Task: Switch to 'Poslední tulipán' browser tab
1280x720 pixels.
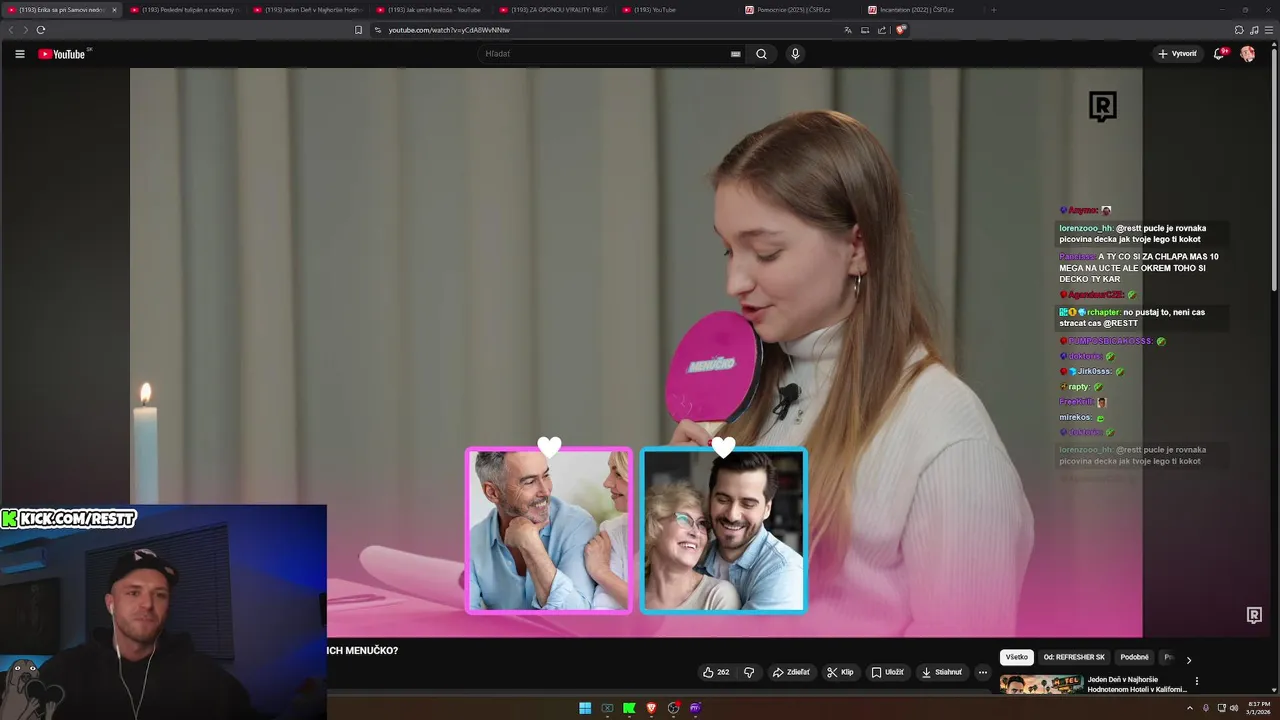Action: pos(185,10)
